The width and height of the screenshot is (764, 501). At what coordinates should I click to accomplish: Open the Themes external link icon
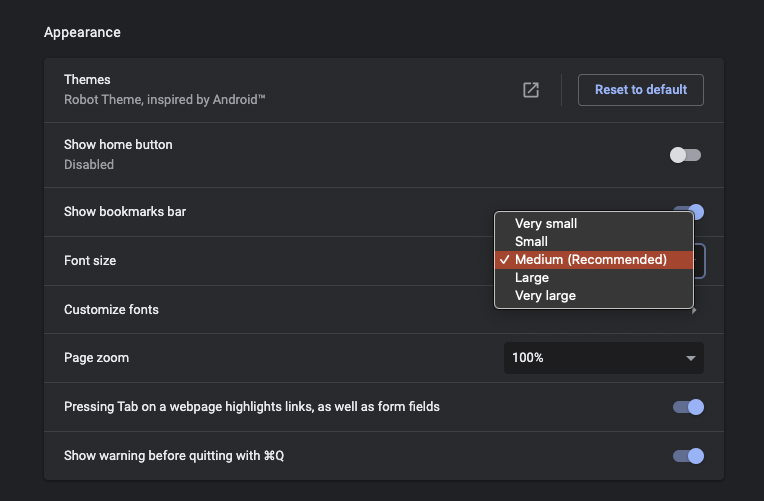(x=531, y=90)
